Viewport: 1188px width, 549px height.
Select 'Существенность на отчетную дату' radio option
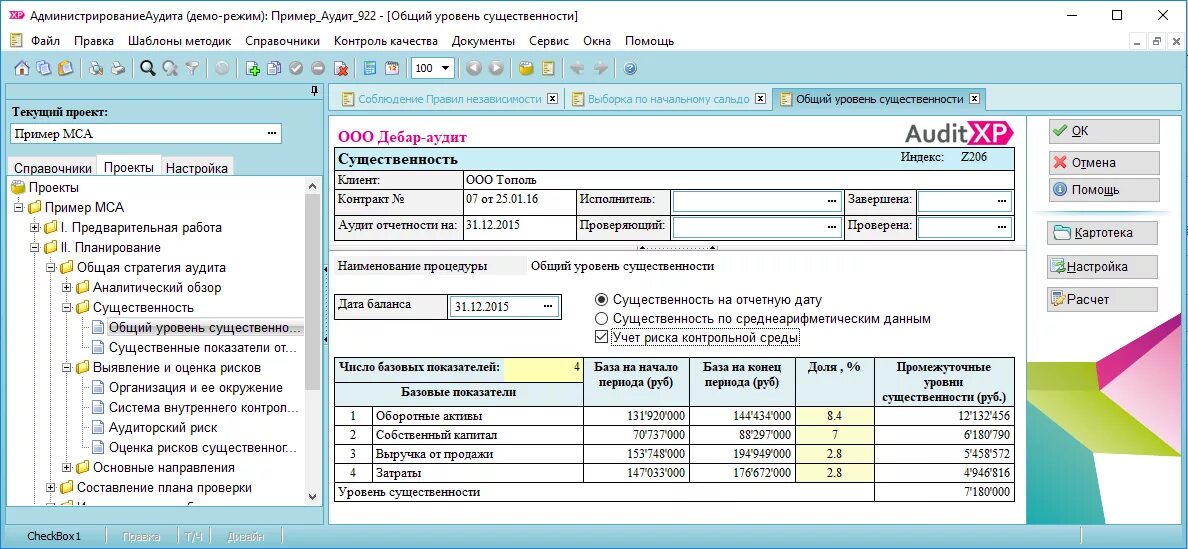tap(602, 300)
